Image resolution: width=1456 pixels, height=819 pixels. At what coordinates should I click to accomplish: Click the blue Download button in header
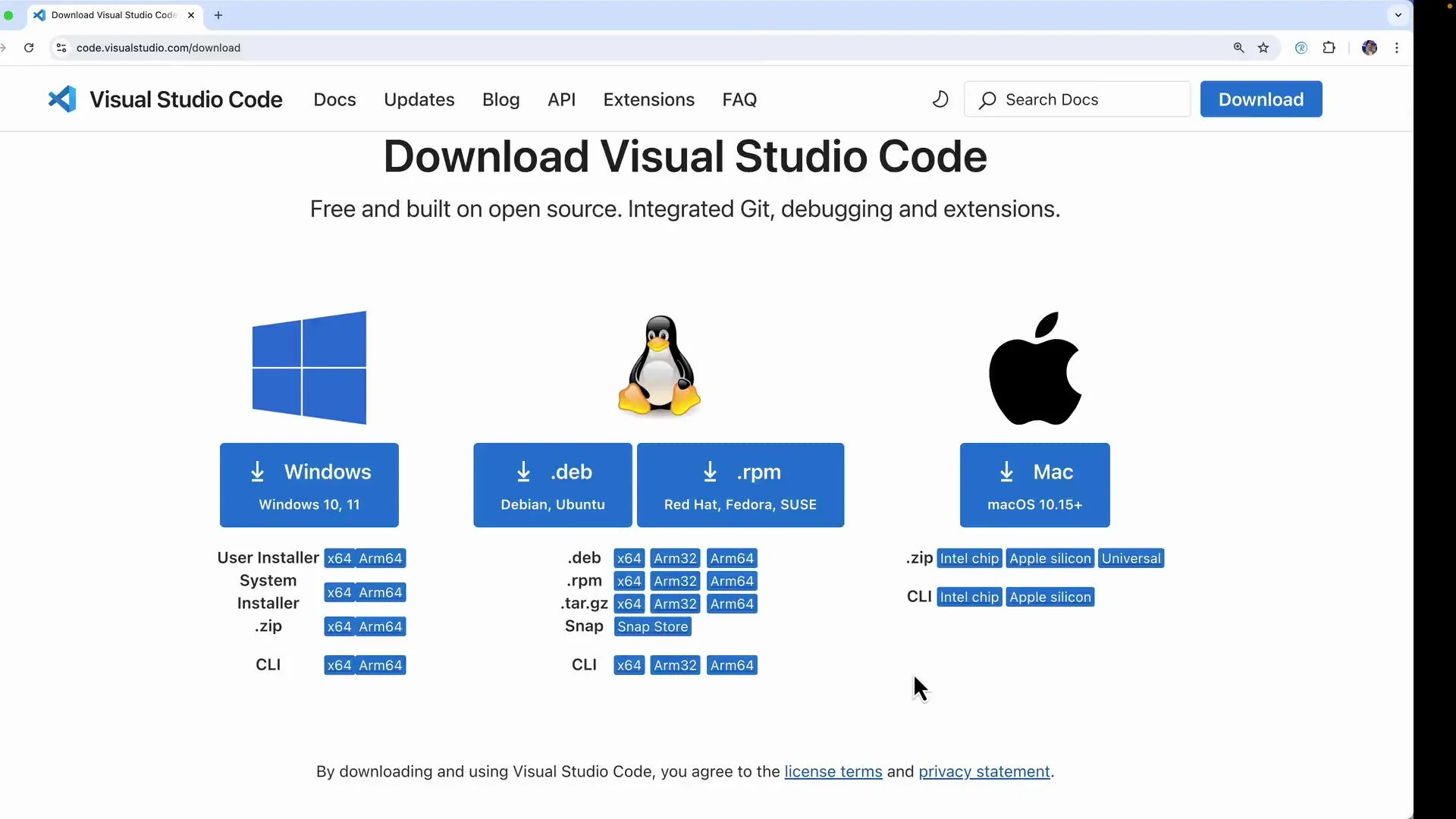1261,99
